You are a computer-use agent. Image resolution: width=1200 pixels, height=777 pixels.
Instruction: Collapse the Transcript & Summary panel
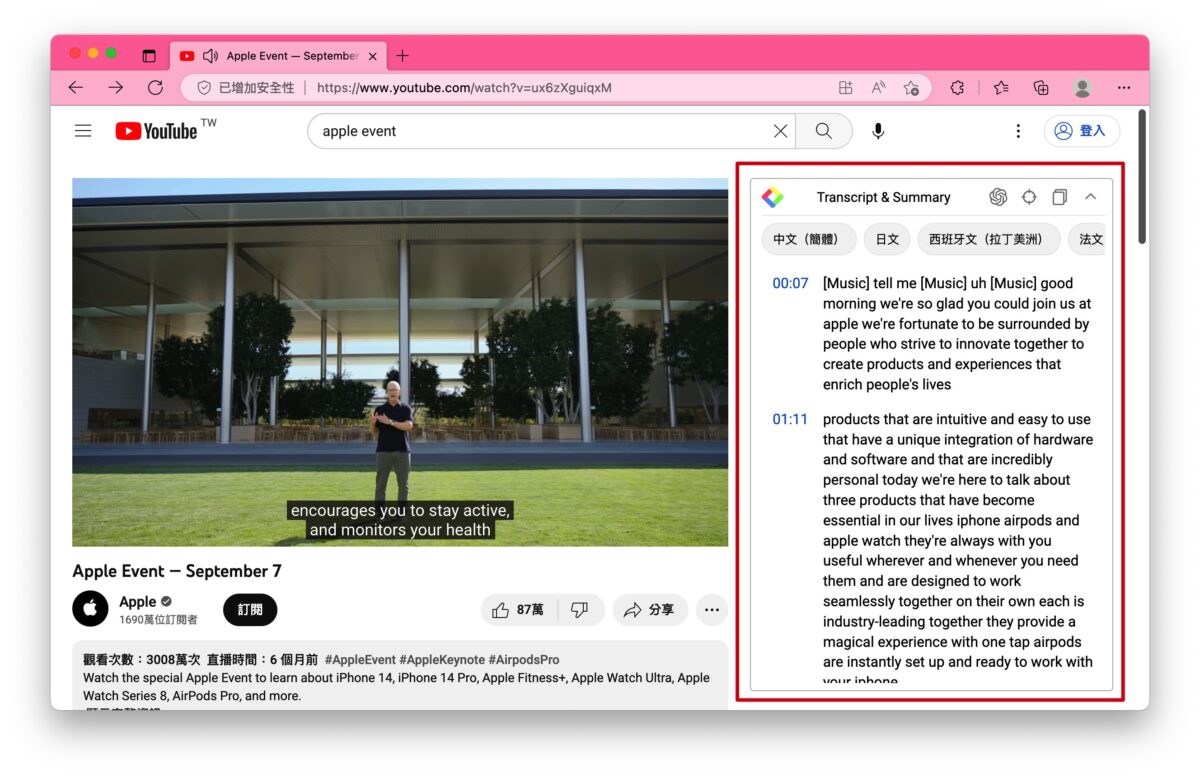[1091, 197]
